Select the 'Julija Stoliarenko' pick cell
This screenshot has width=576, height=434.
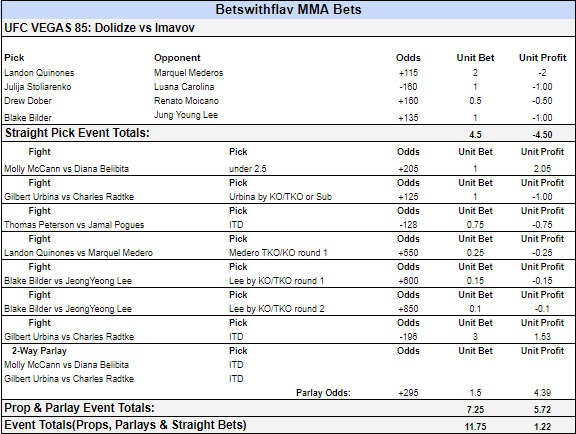click(37, 87)
